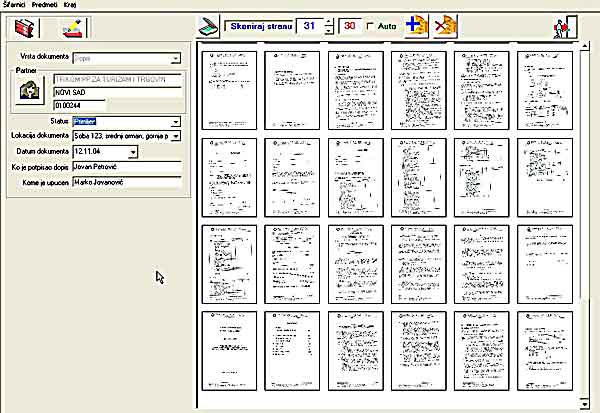Open the Lokacija dokumenta dropdown

[x=175, y=135]
